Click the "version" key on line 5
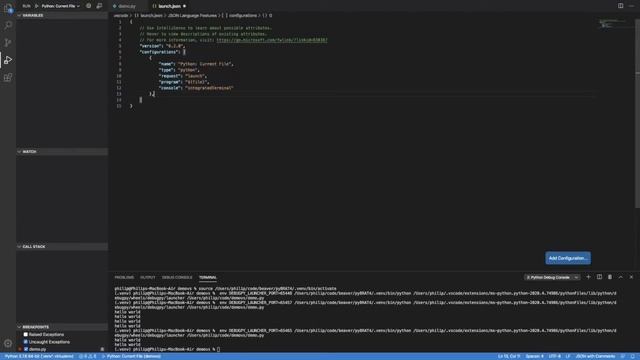 [151, 46]
